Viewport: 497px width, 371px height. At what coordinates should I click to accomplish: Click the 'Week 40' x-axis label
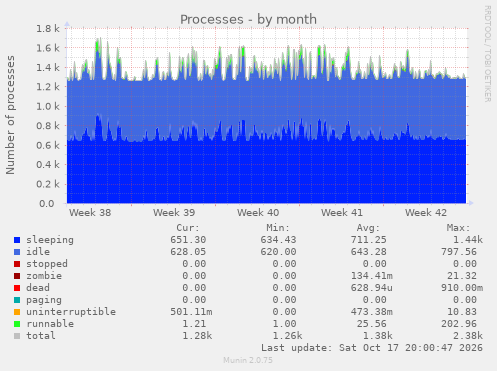click(258, 213)
